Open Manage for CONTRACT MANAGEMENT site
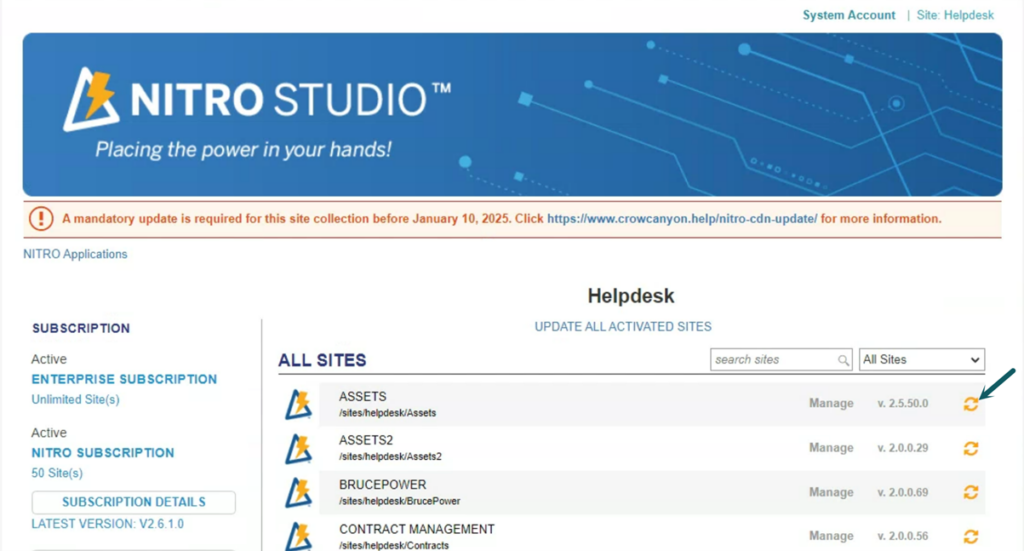1024x551 pixels. 831,536
